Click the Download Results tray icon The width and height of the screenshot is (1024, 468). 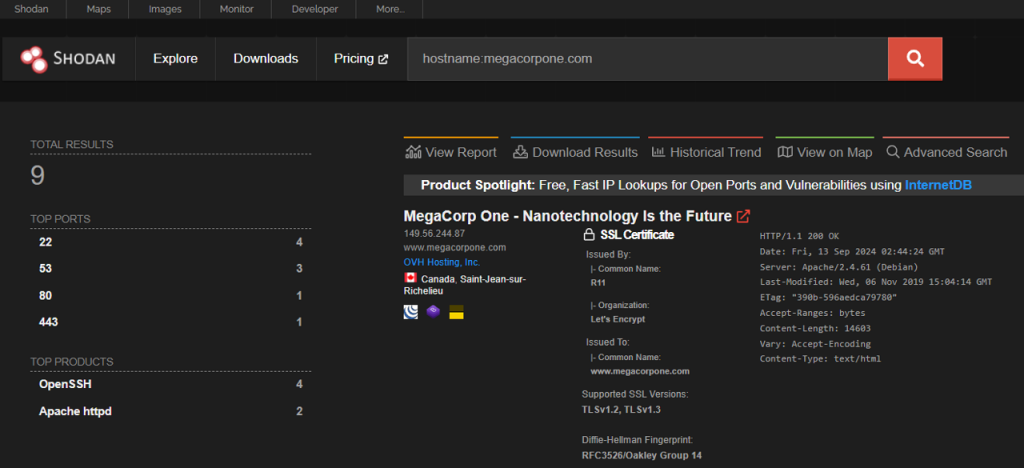(x=520, y=152)
